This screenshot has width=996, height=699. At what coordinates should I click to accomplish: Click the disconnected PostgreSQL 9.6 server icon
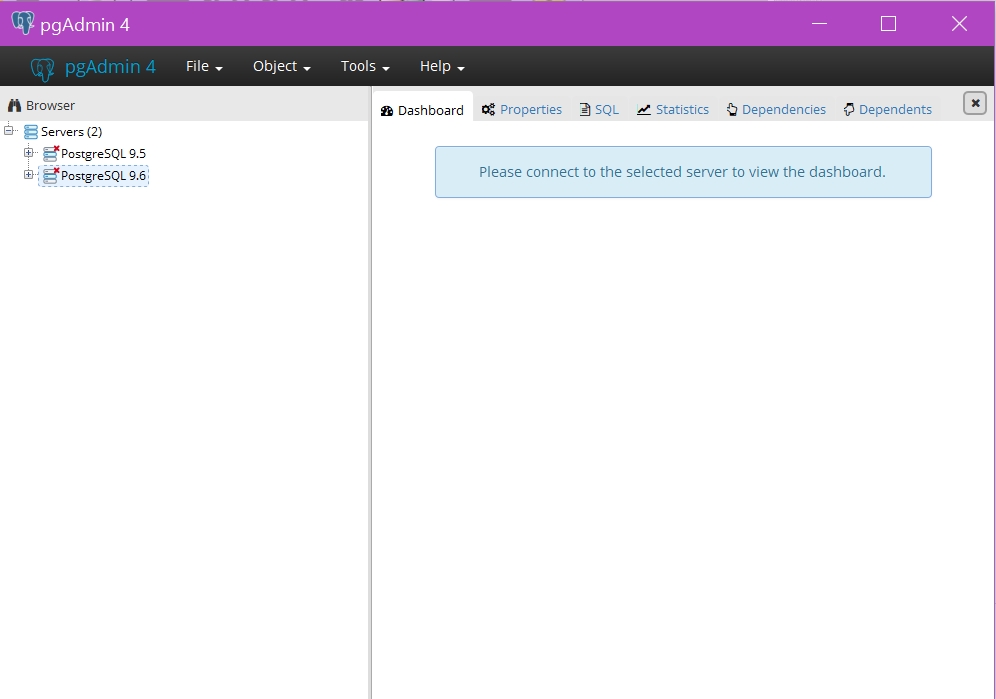51,175
